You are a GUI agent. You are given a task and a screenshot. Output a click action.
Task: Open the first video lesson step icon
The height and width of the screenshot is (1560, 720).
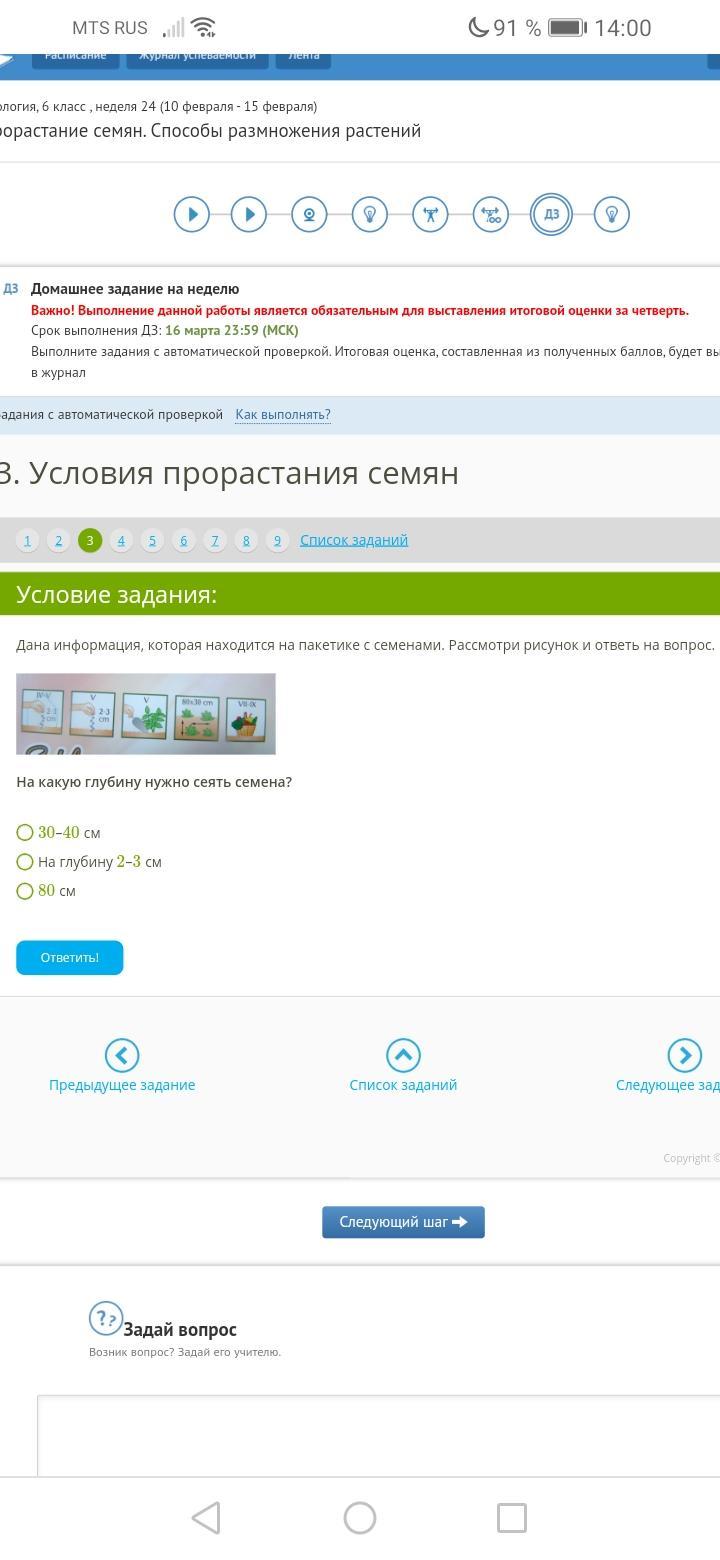[x=192, y=214]
